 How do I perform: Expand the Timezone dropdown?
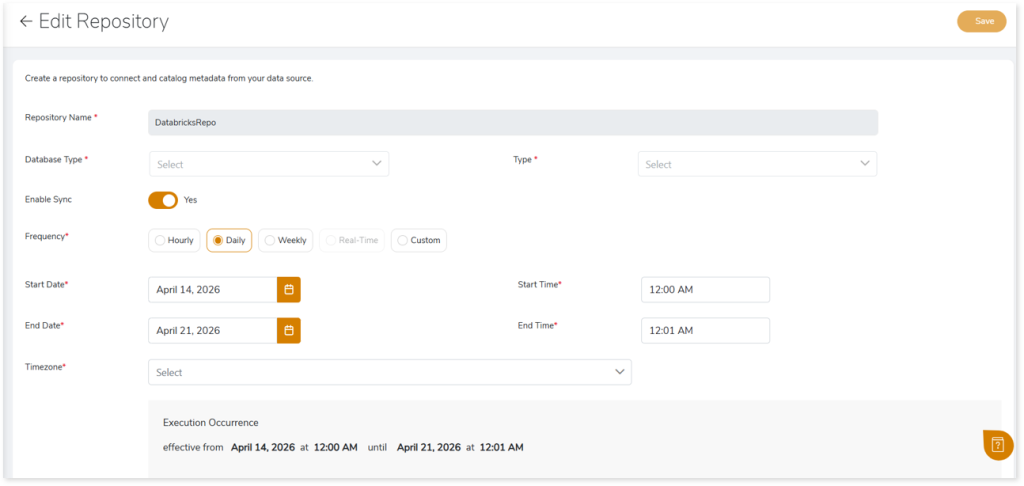[x=389, y=372]
